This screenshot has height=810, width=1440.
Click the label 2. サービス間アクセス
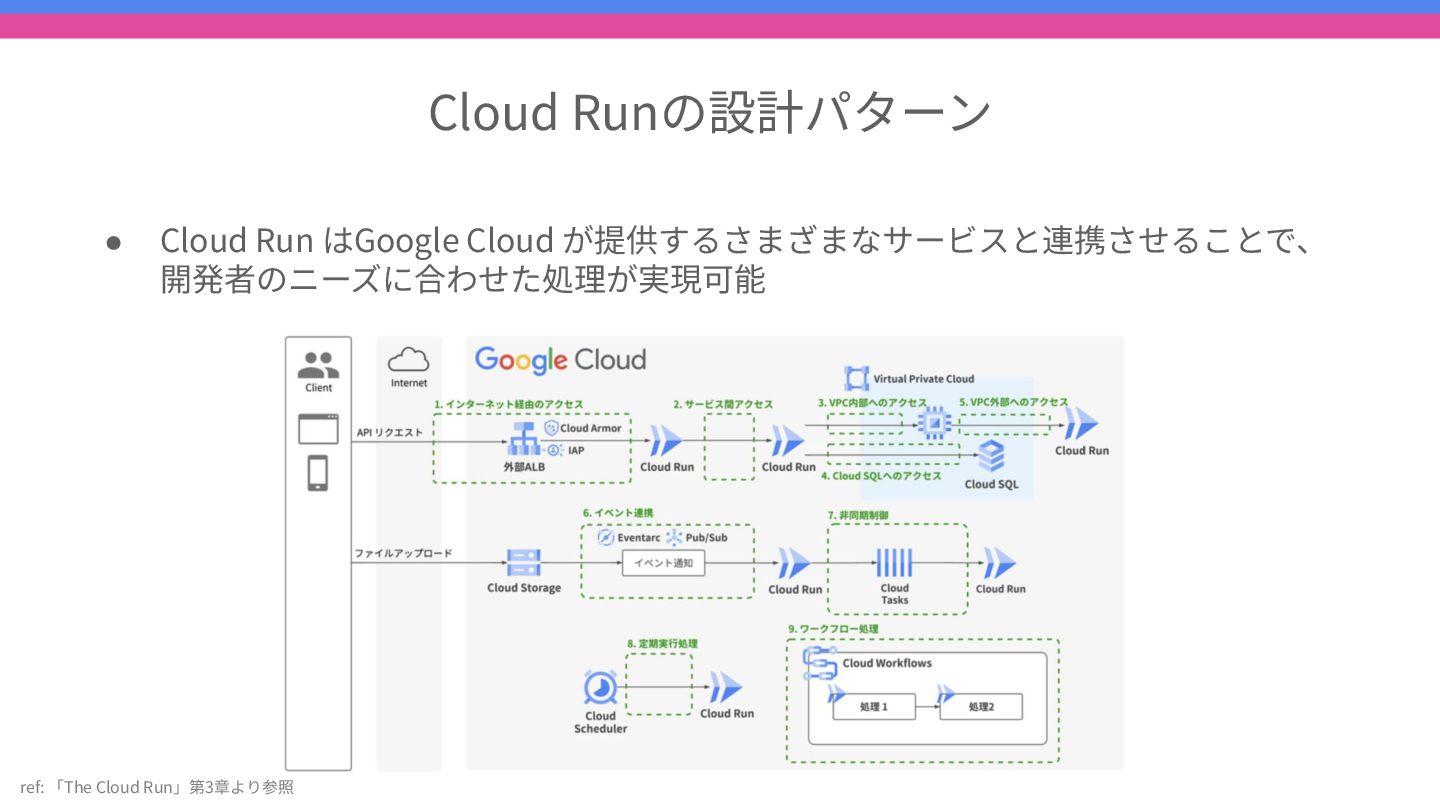coord(723,404)
